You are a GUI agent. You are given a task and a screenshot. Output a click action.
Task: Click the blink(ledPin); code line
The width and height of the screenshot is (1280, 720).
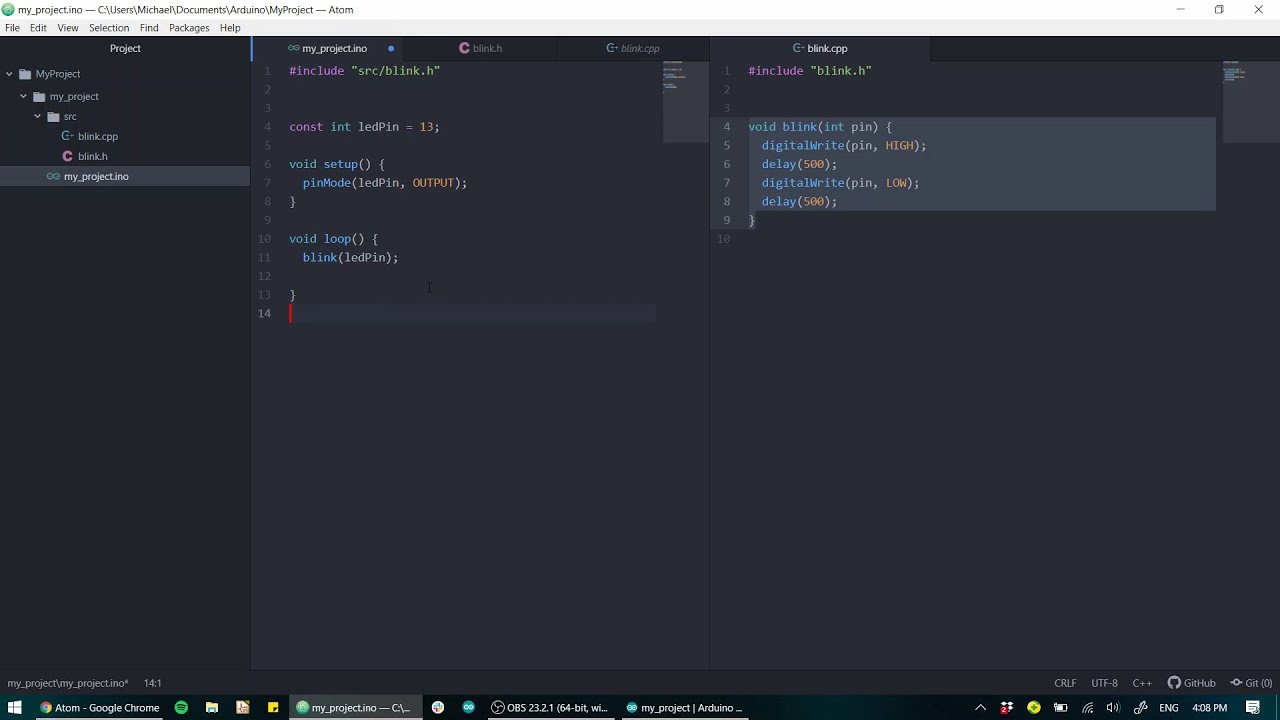pos(350,258)
